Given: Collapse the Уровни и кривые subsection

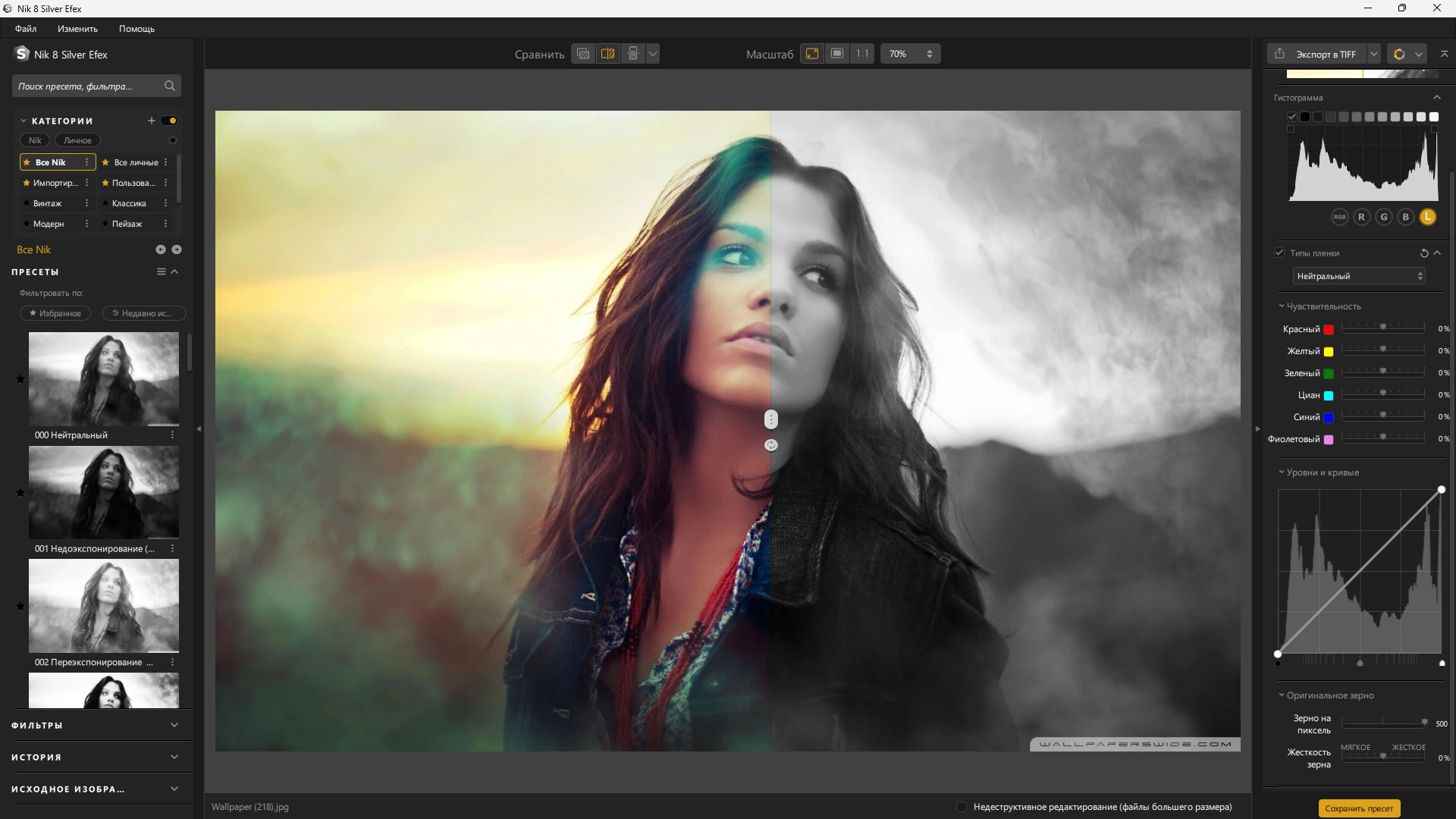Looking at the screenshot, I should (1282, 472).
